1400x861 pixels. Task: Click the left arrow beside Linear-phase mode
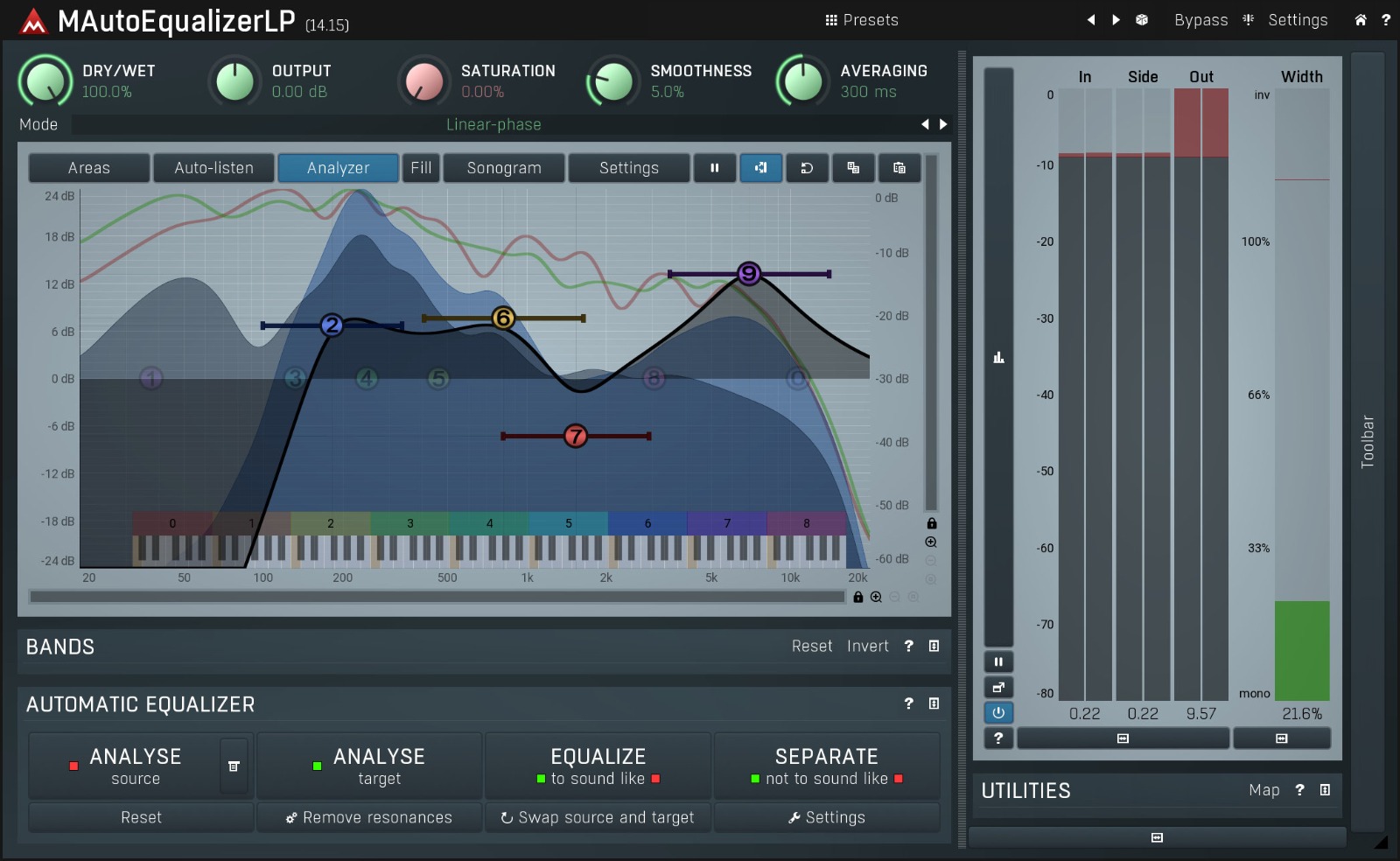coord(925,124)
